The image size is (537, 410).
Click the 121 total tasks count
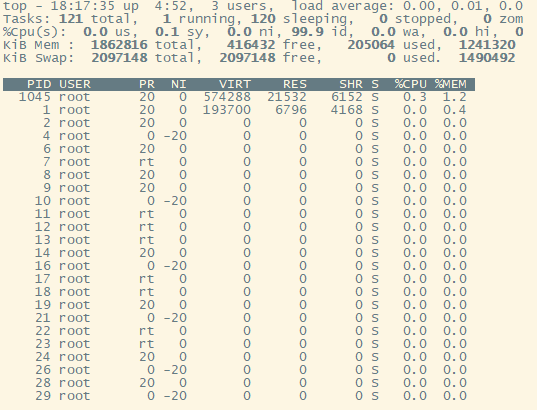click(71, 19)
